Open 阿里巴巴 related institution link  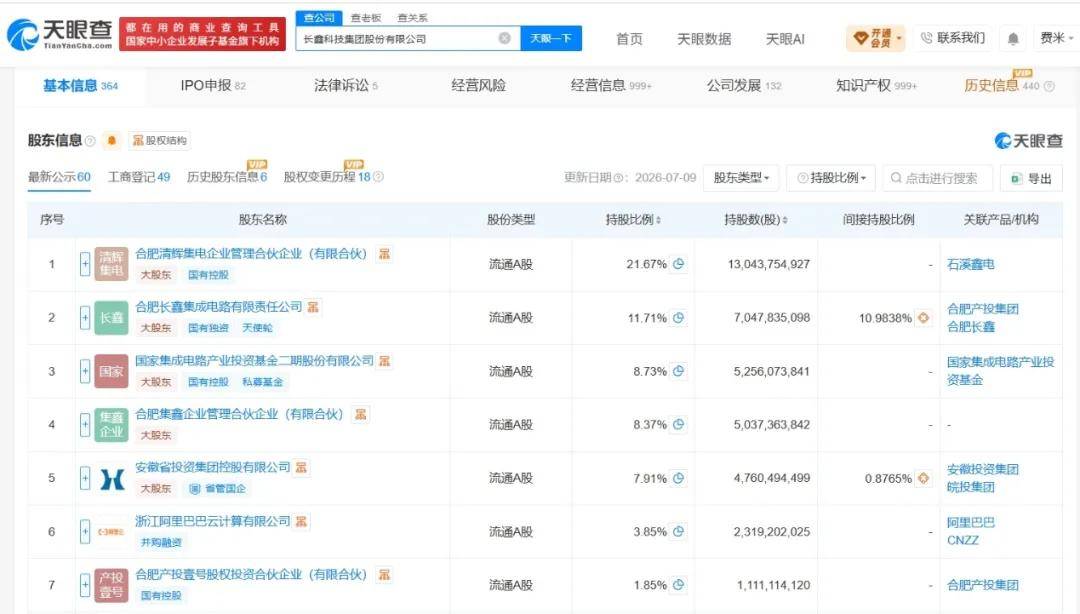coord(970,522)
